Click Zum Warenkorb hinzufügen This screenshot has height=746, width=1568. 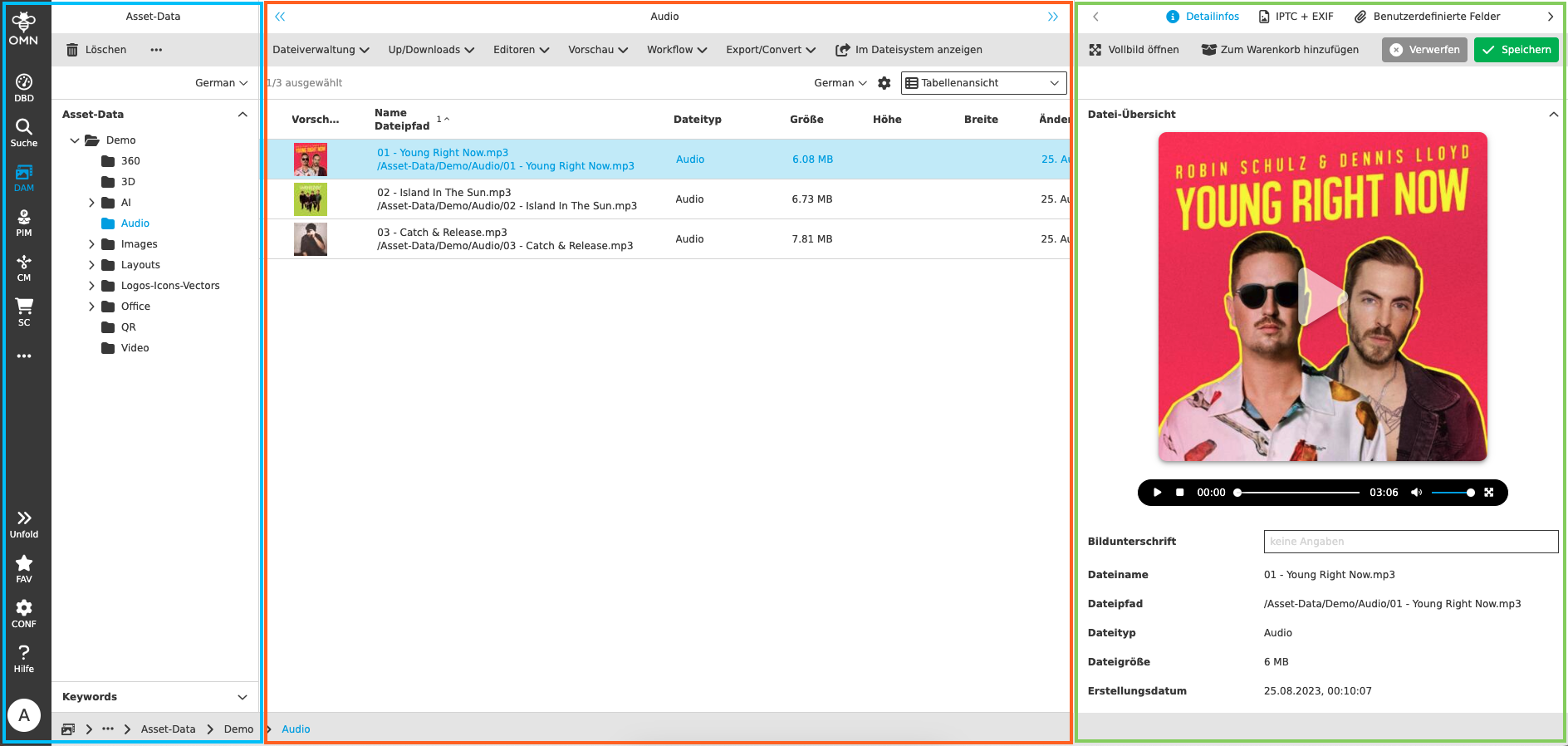pyautogui.click(x=1280, y=50)
